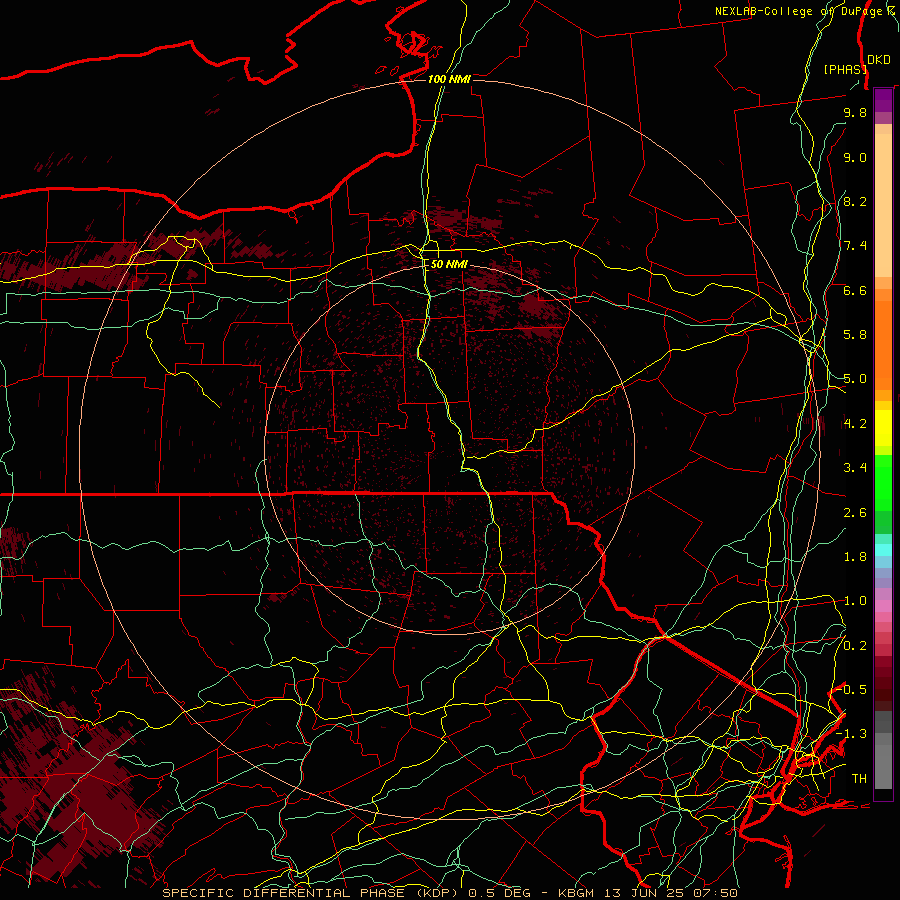Select the 6.6 legend value
The height and width of the screenshot is (900, 900).
(x=855, y=290)
